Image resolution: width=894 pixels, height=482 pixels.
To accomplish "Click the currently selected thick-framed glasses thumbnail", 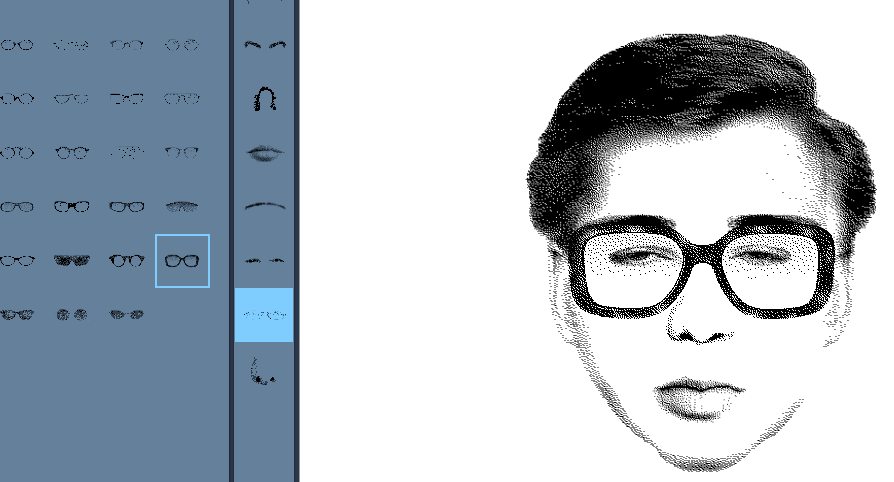I will 182,261.
